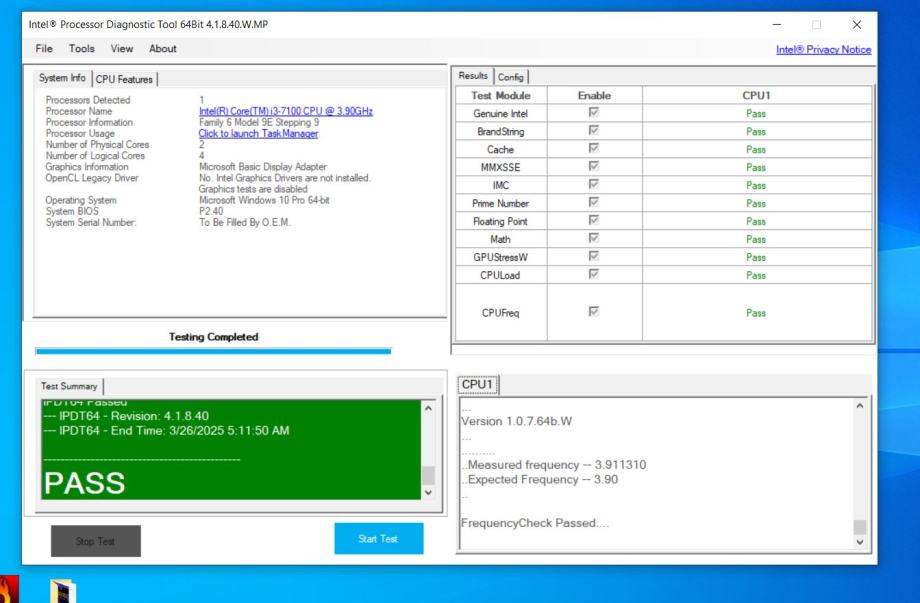
Task: Select the Results tab
Action: pos(473,76)
